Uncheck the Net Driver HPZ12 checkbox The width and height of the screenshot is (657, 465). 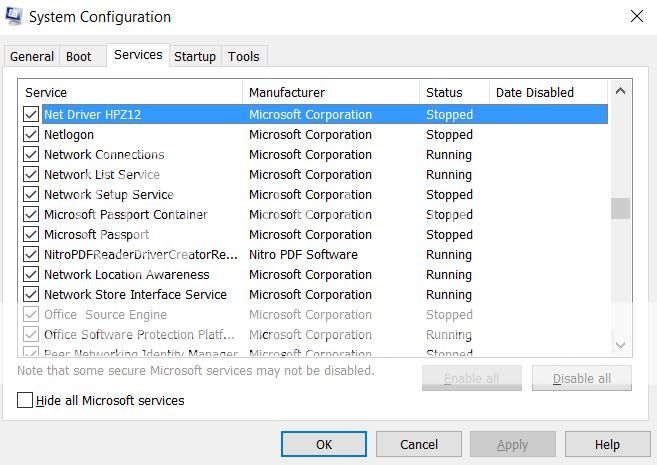point(31,114)
